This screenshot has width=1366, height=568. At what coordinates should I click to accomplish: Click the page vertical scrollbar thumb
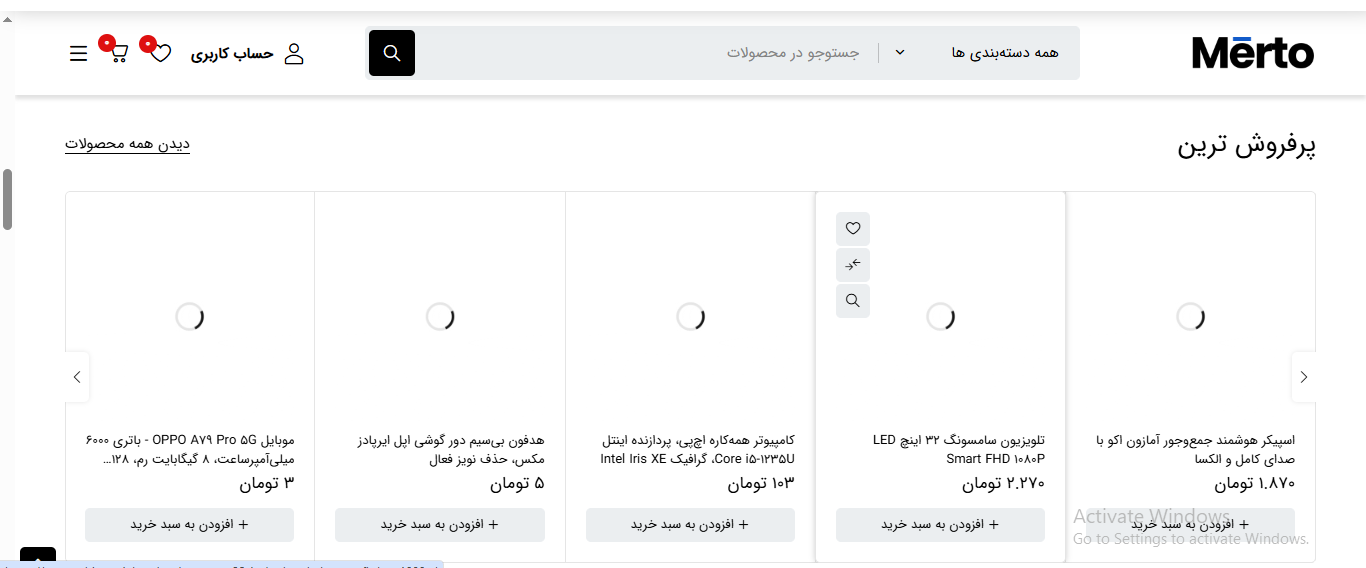click(x=7, y=199)
